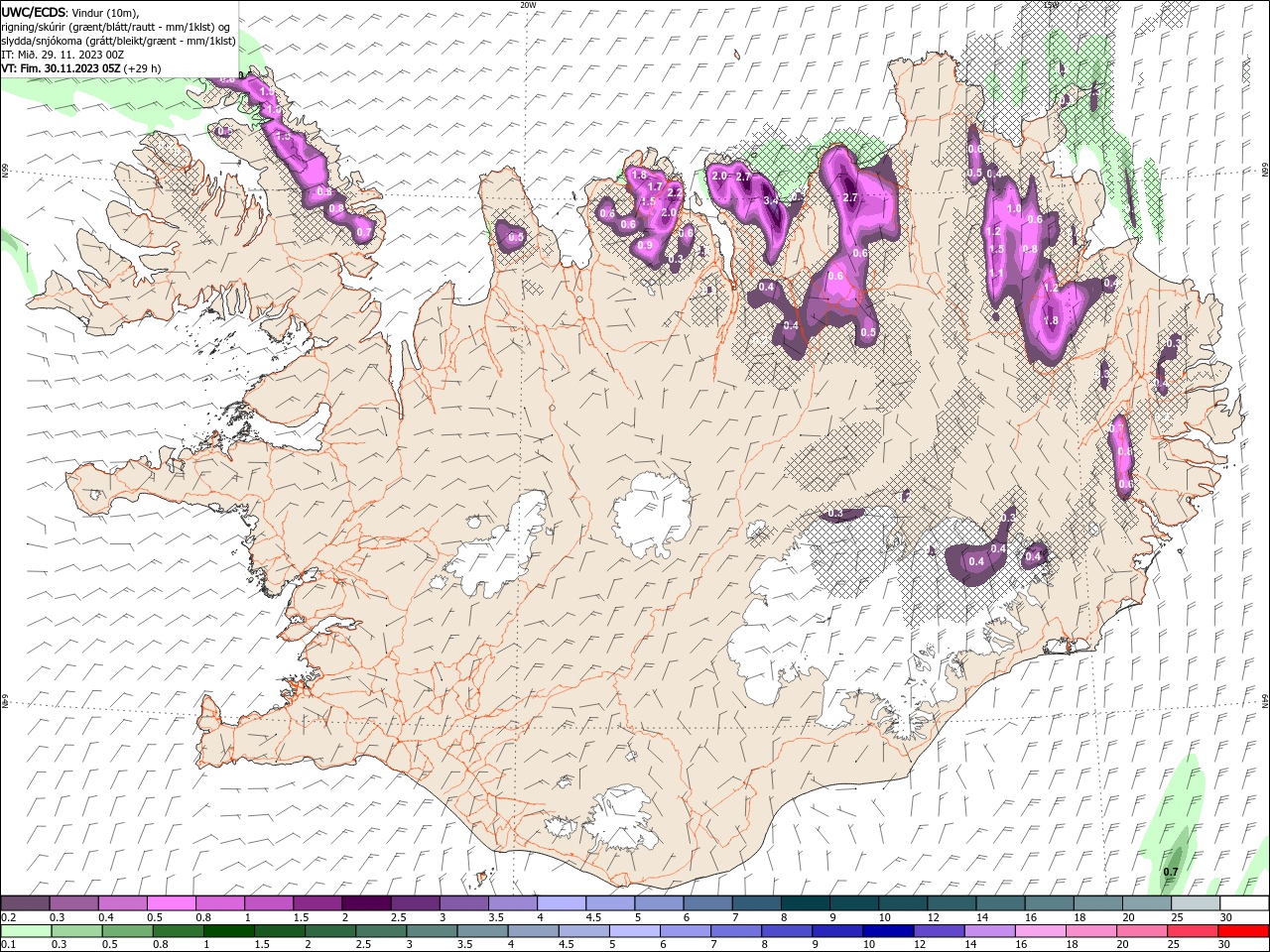Click the 1.8 label below the 1.2 label

[x=1052, y=321]
